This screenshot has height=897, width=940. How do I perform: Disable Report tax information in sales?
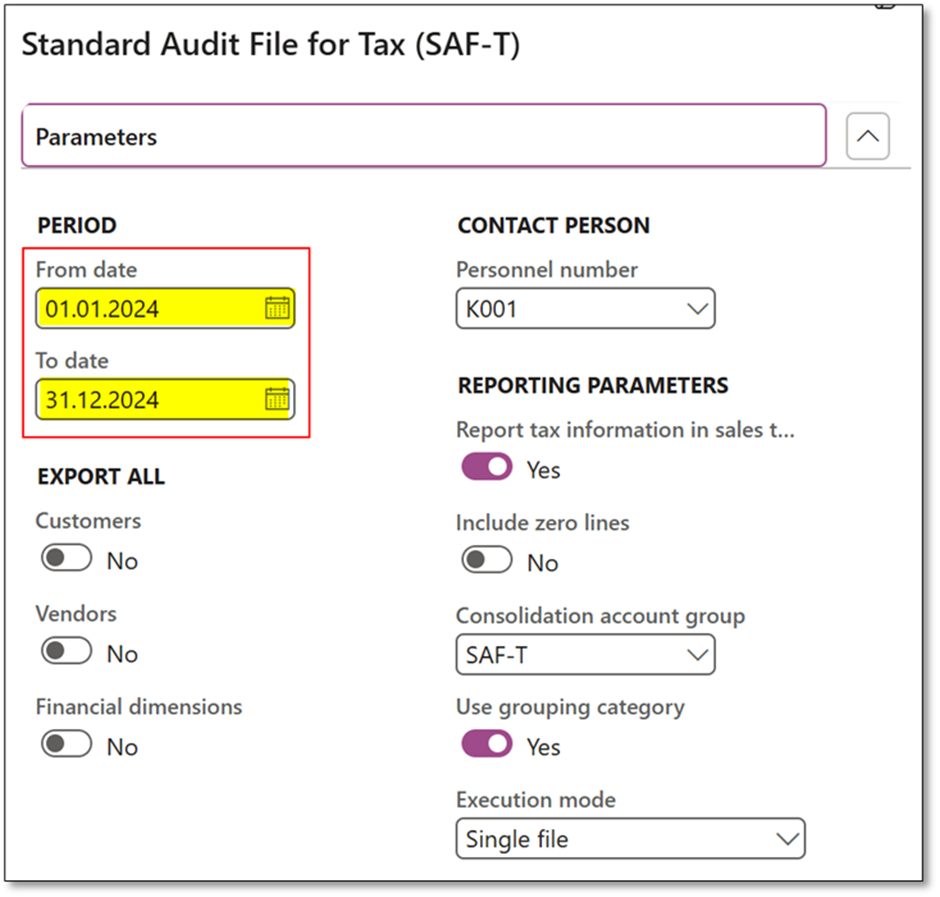pyautogui.click(x=486, y=466)
